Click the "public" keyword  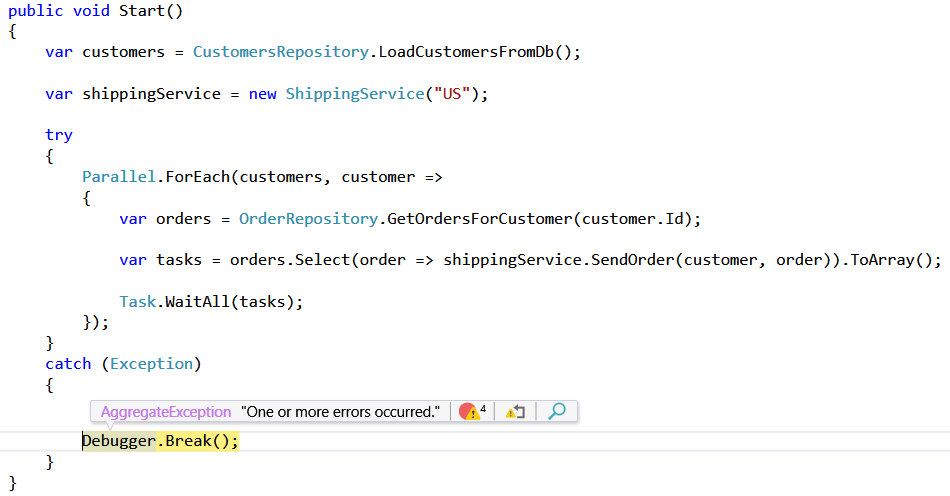[36, 11]
